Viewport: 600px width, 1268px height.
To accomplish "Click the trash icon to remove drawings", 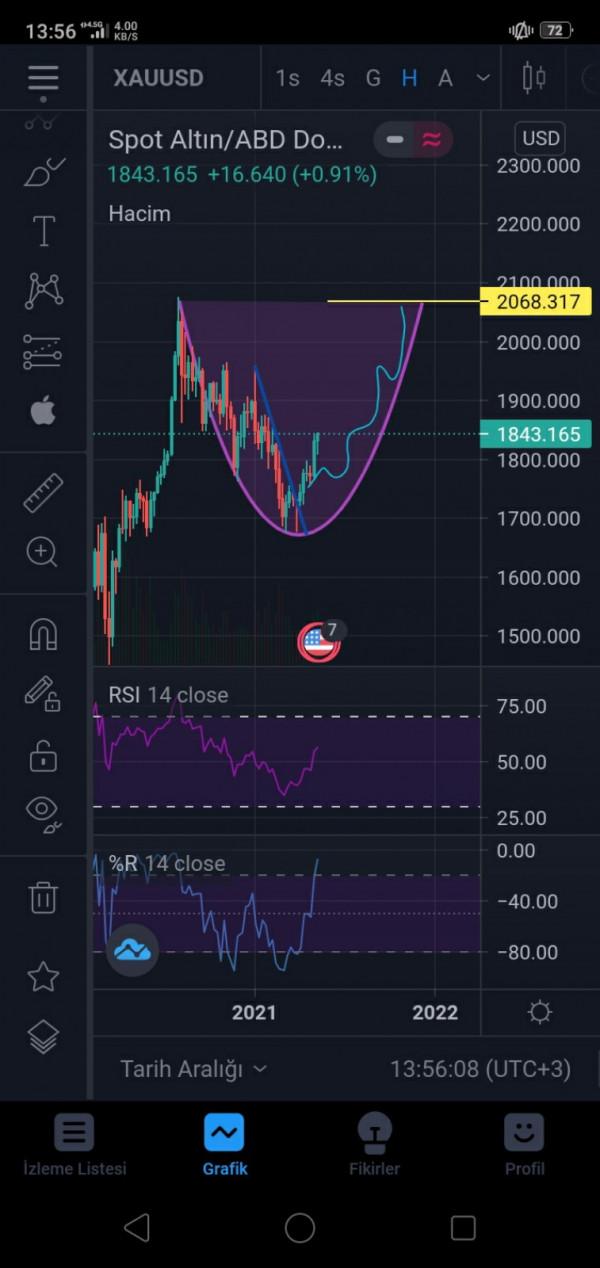I will (43, 897).
